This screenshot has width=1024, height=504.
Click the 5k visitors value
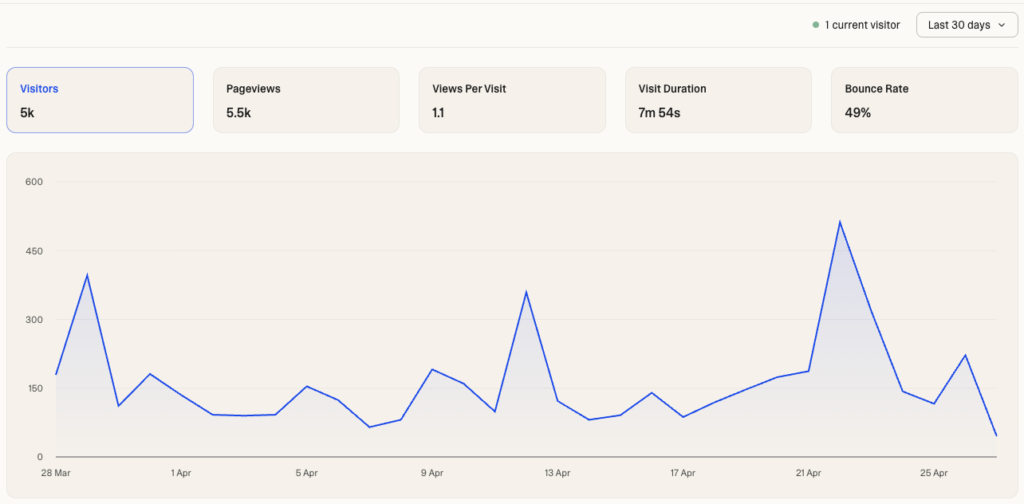pos(27,113)
